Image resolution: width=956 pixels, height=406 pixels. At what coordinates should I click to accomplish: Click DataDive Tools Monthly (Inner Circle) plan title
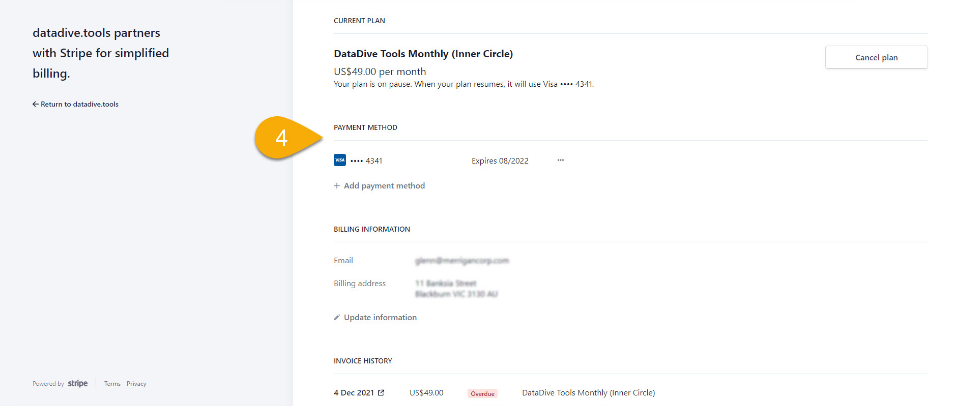click(x=424, y=54)
